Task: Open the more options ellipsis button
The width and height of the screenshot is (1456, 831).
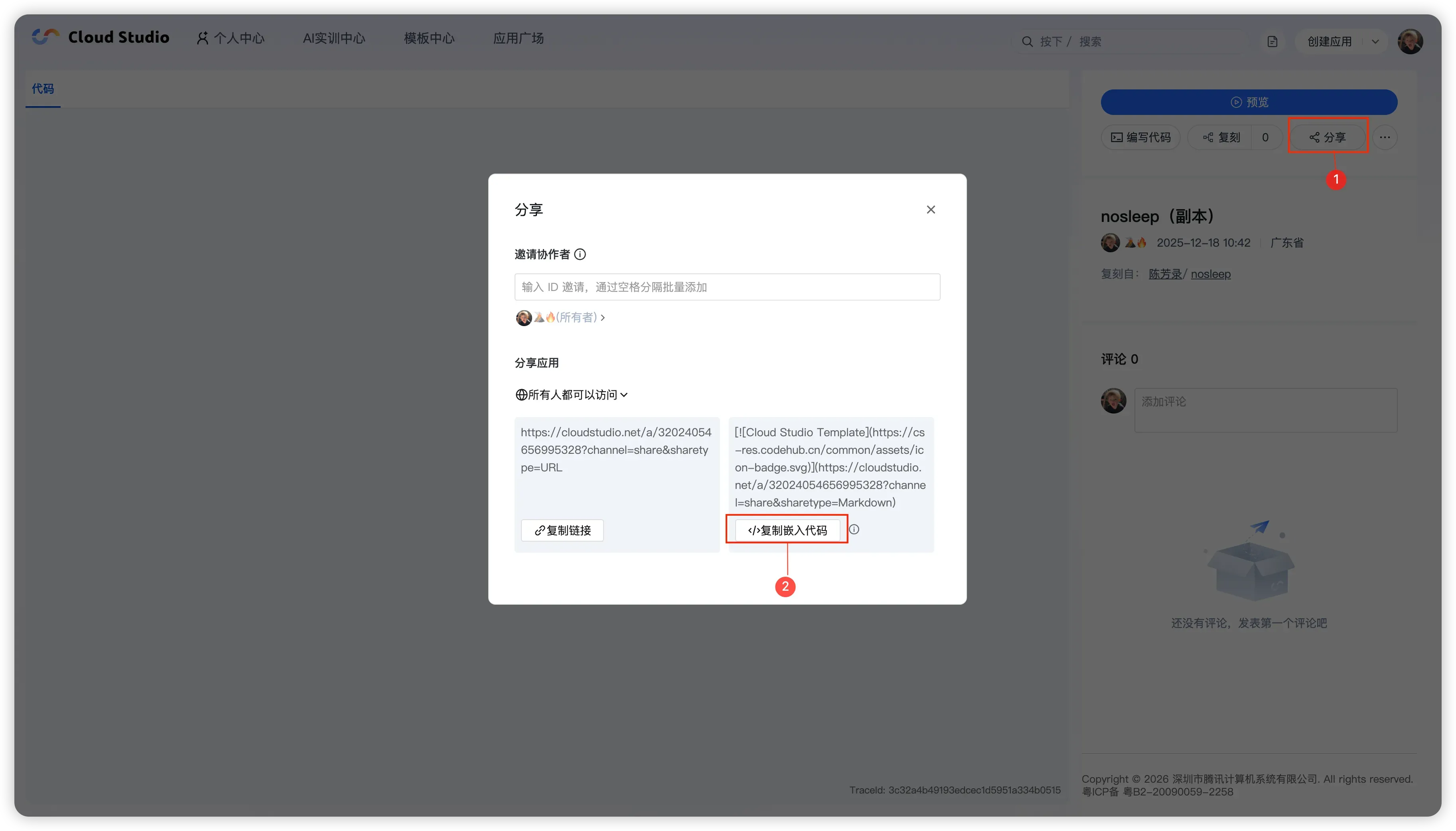Action: [x=1385, y=137]
